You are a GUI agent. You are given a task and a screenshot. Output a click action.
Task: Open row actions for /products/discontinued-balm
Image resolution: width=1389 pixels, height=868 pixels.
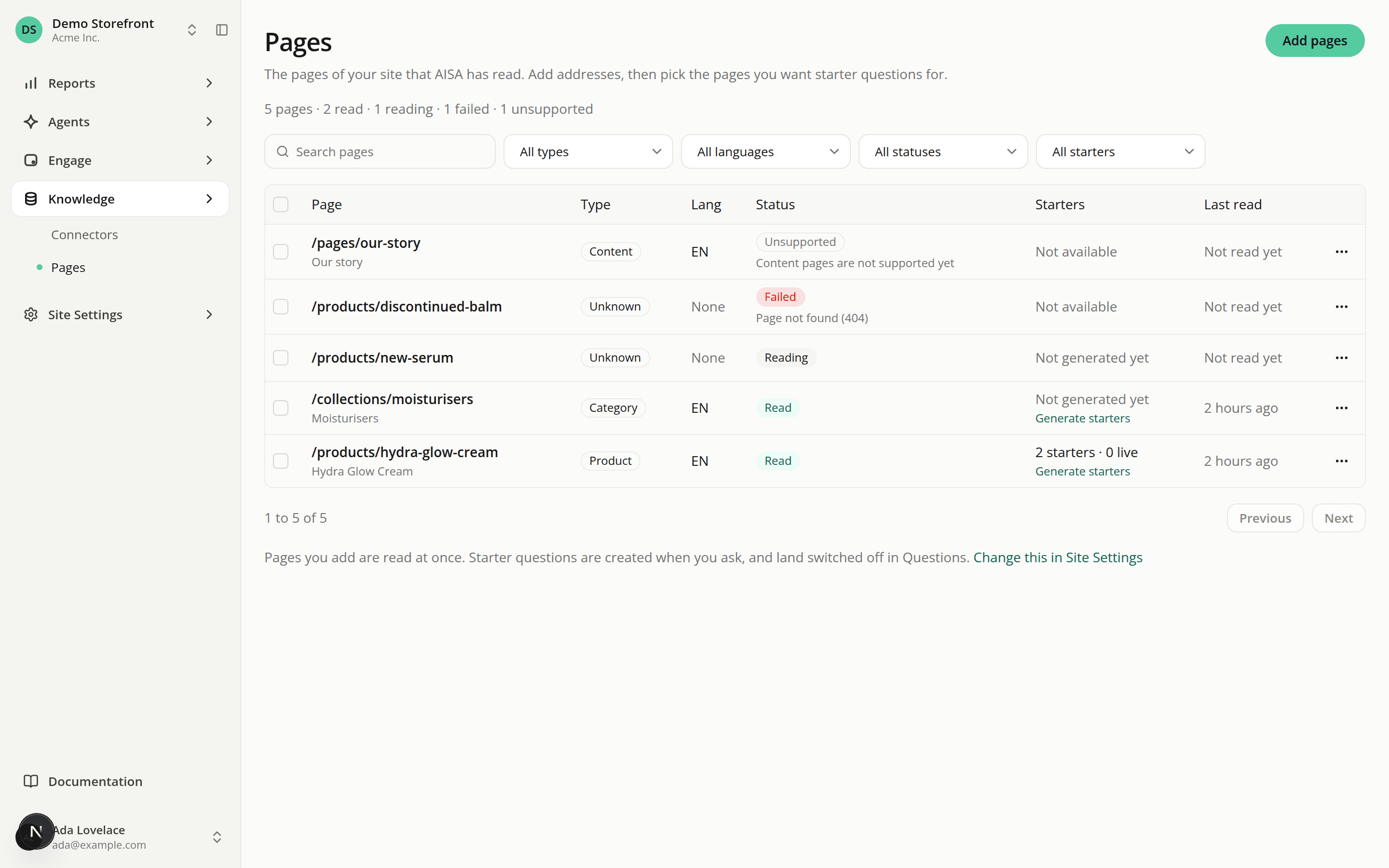click(1341, 307)
